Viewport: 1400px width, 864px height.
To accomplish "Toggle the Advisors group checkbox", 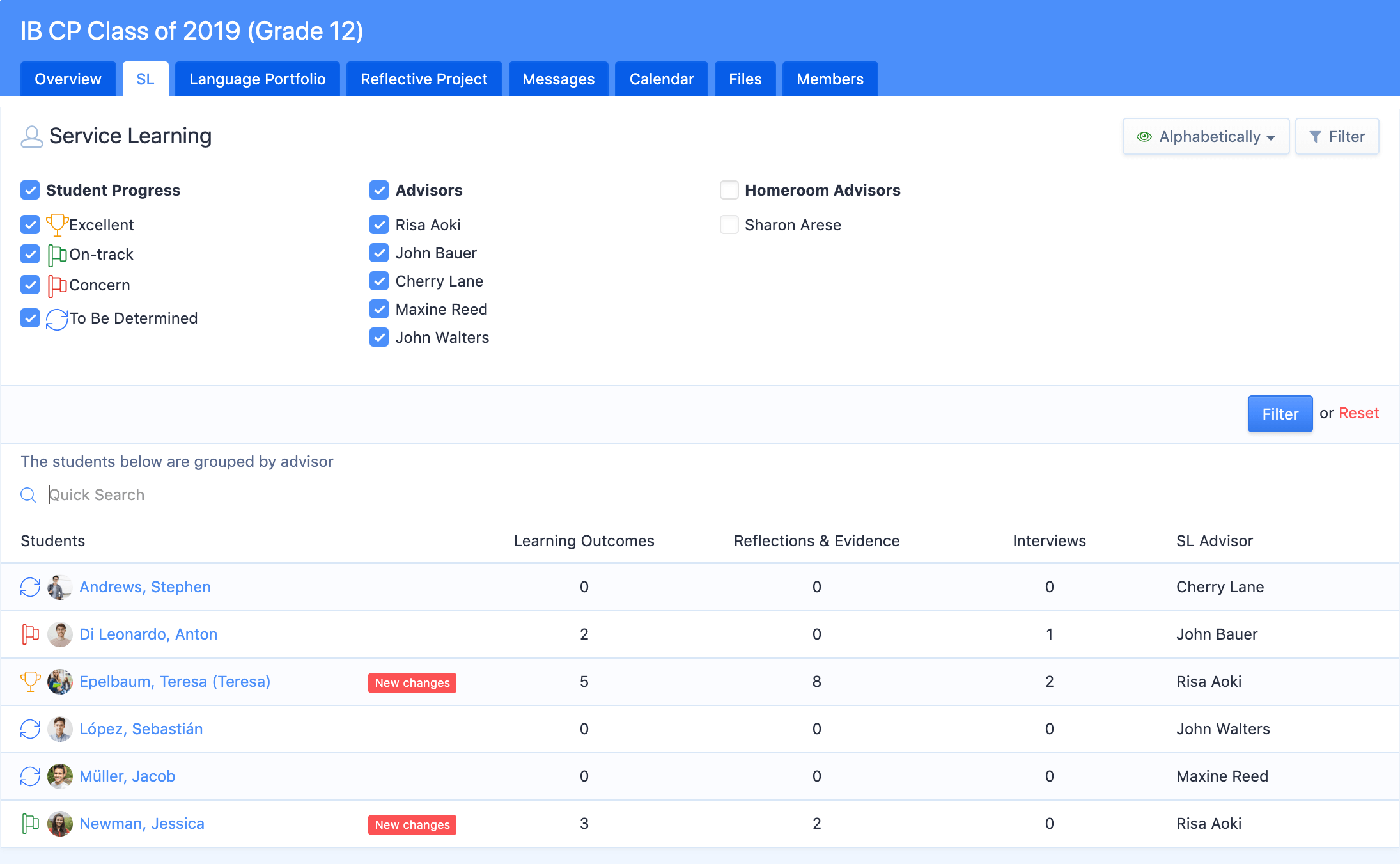I will click(x=379, y=190).
